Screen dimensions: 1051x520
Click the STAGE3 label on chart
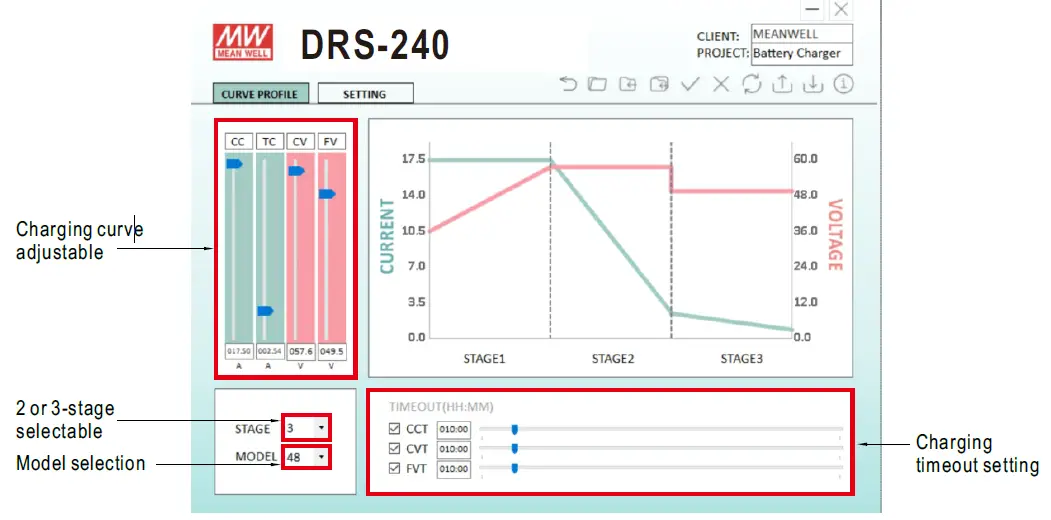741,359
